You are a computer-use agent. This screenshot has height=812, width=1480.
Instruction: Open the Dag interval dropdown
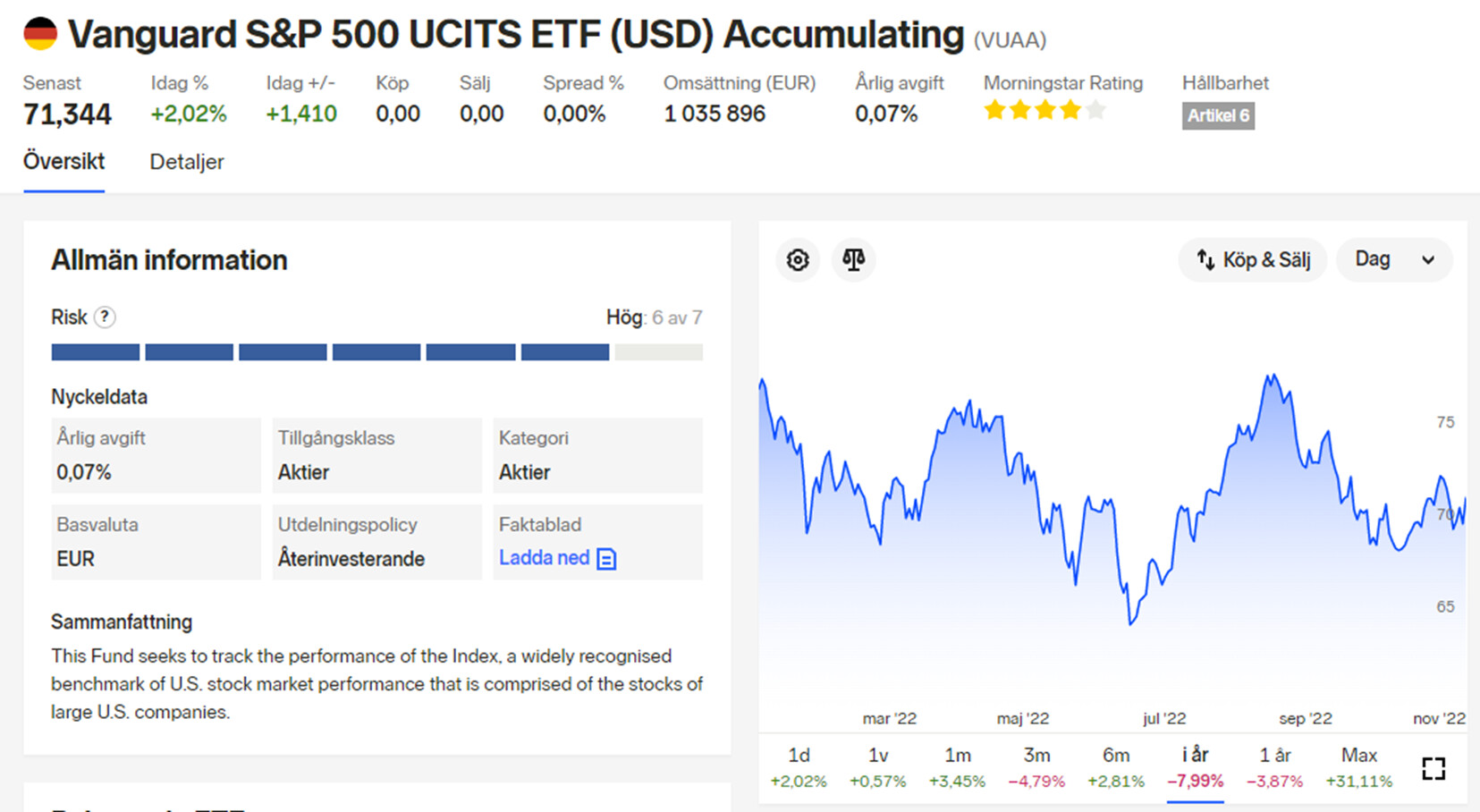pos(1393,260)
